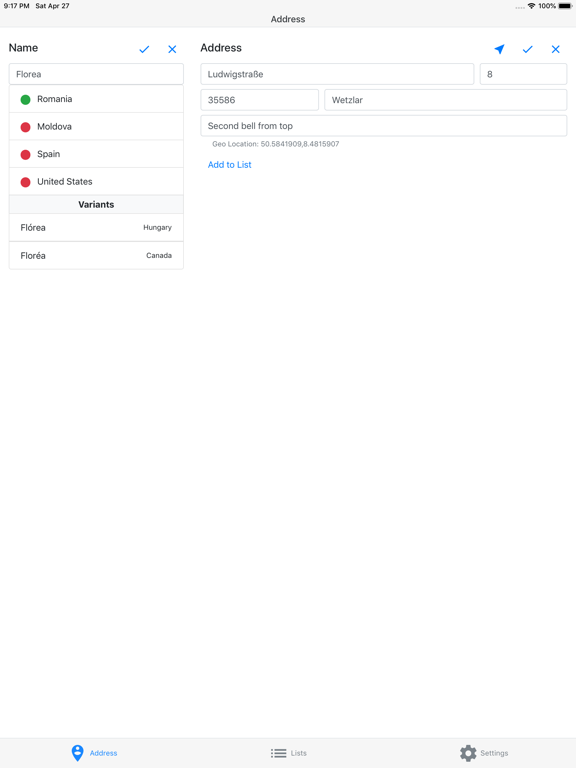Tap the Add to List link
Screen dimensions: 576x768
[229, 165]
